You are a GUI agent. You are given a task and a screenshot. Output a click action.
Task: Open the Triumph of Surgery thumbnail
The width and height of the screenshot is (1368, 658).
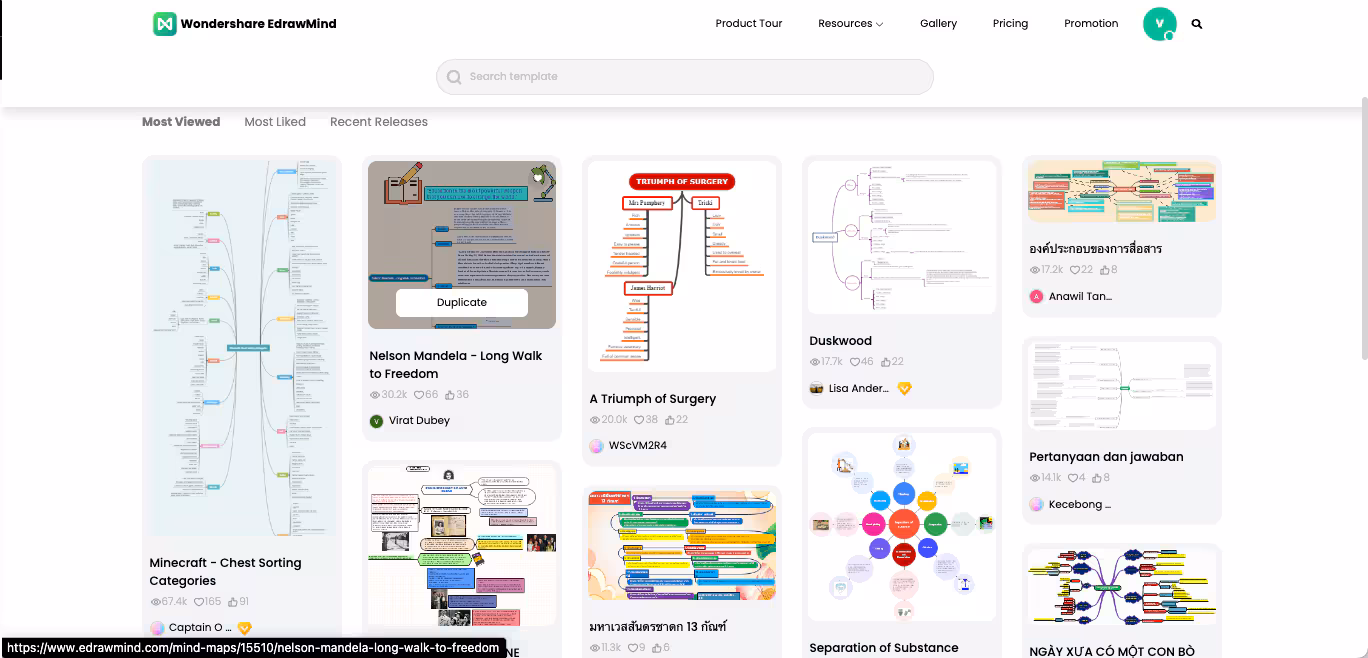(x=682, y=267)
